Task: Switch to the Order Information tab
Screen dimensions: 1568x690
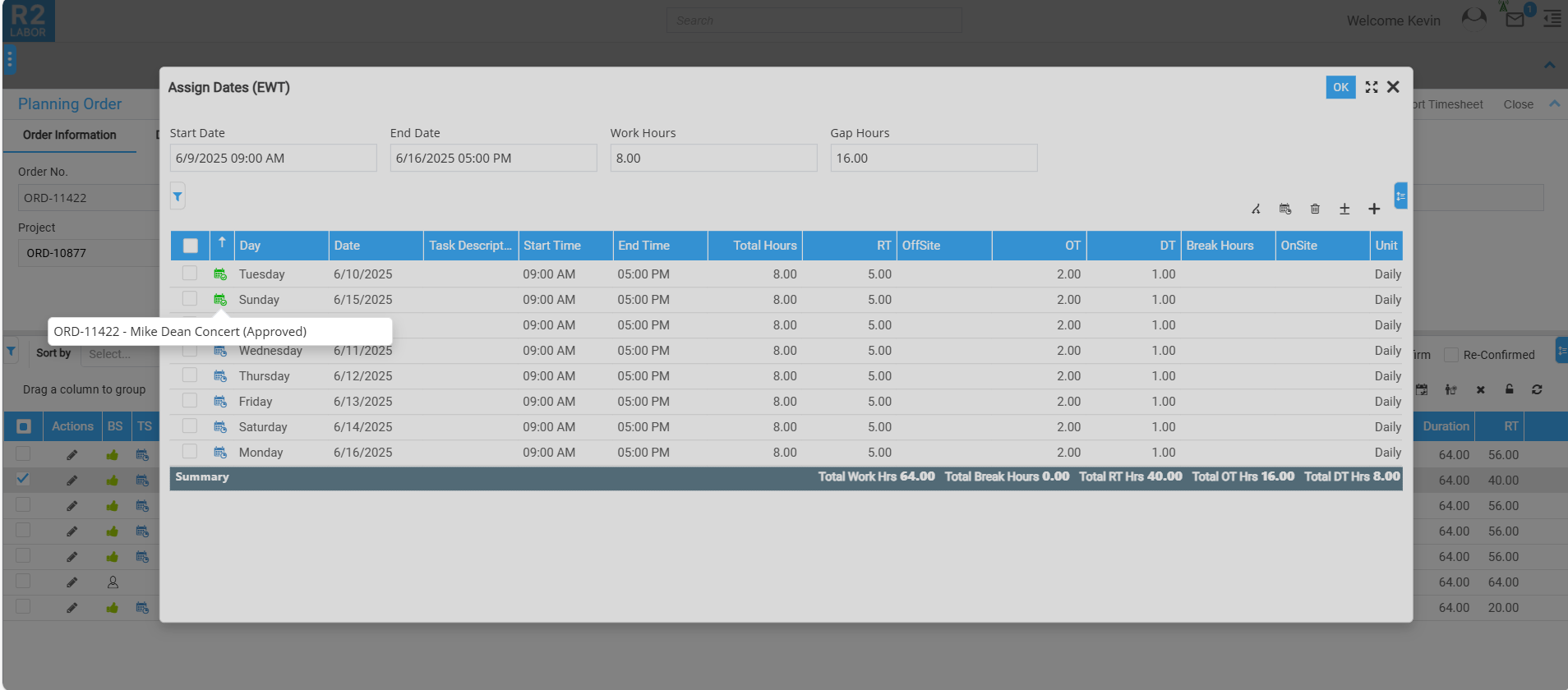Action: point(70,136)
